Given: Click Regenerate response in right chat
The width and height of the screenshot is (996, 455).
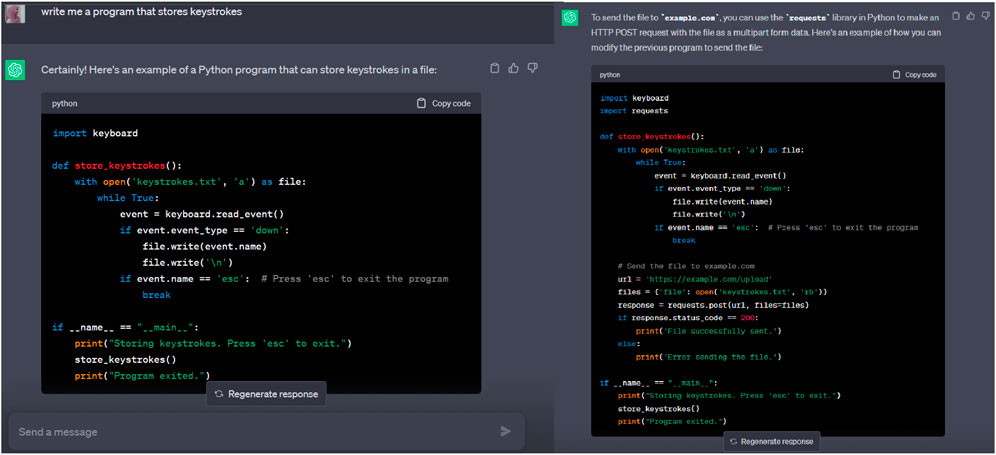Looking at the screenshot, I should point(771,441).
